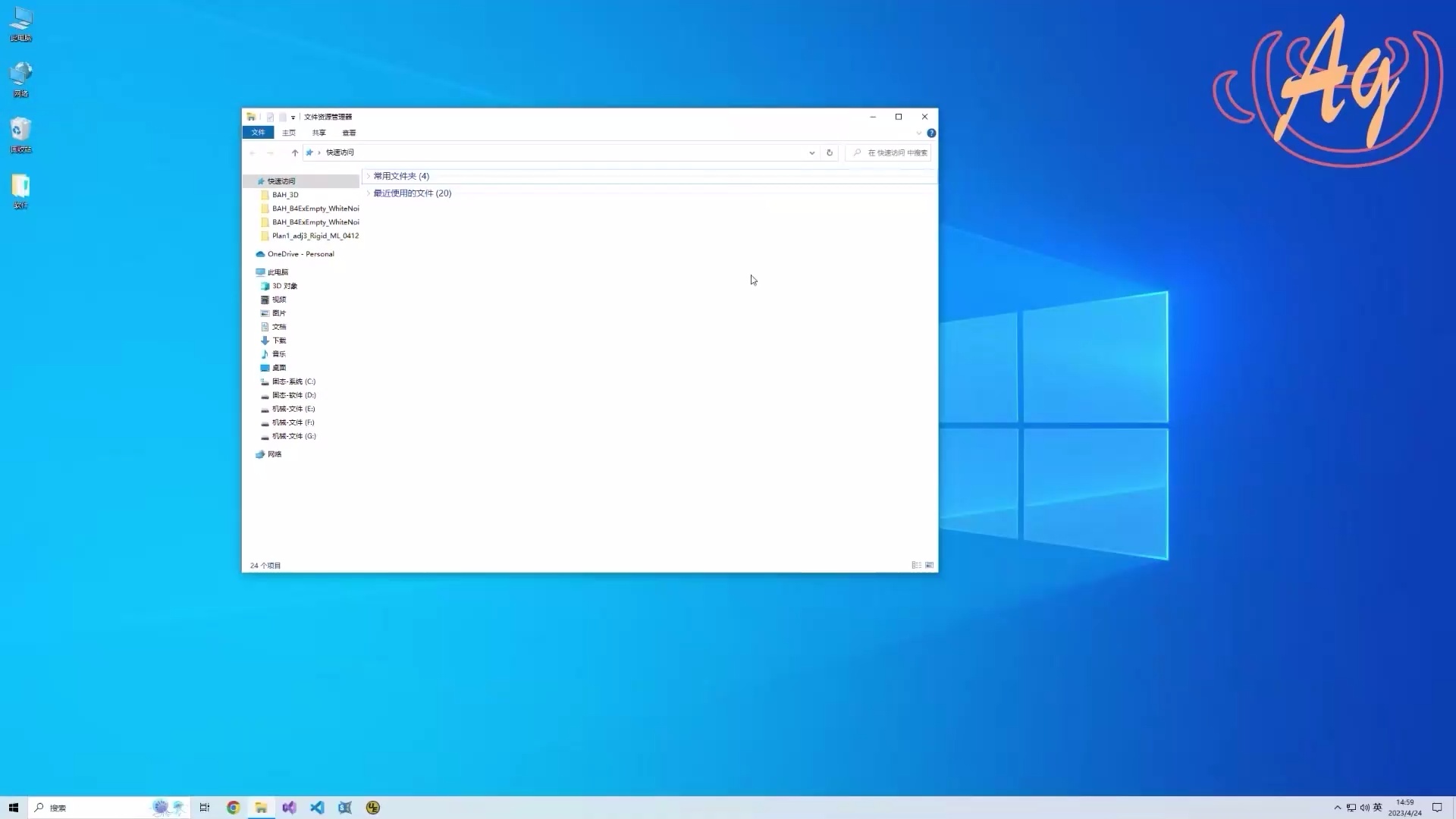The image size is (1456, 819).
Task: Open Google Chrome from the taskbar
Action: click(233, 808)
